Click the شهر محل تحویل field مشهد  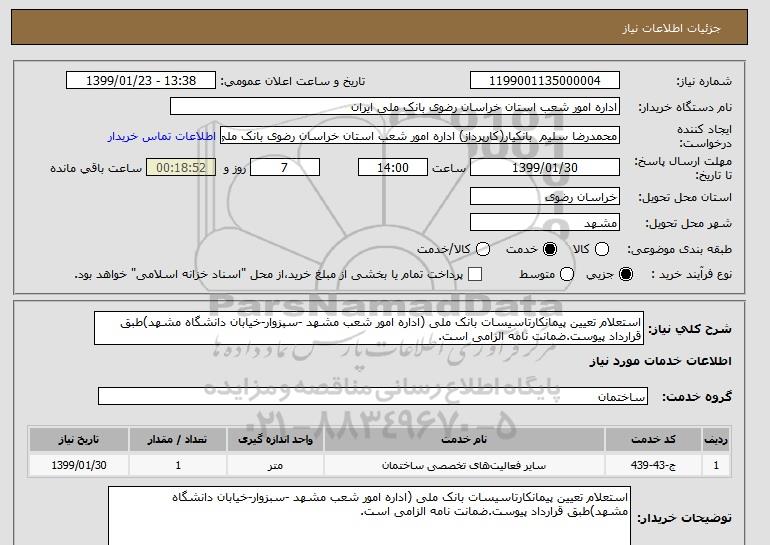pyautogui.click(x=545, y=222)
